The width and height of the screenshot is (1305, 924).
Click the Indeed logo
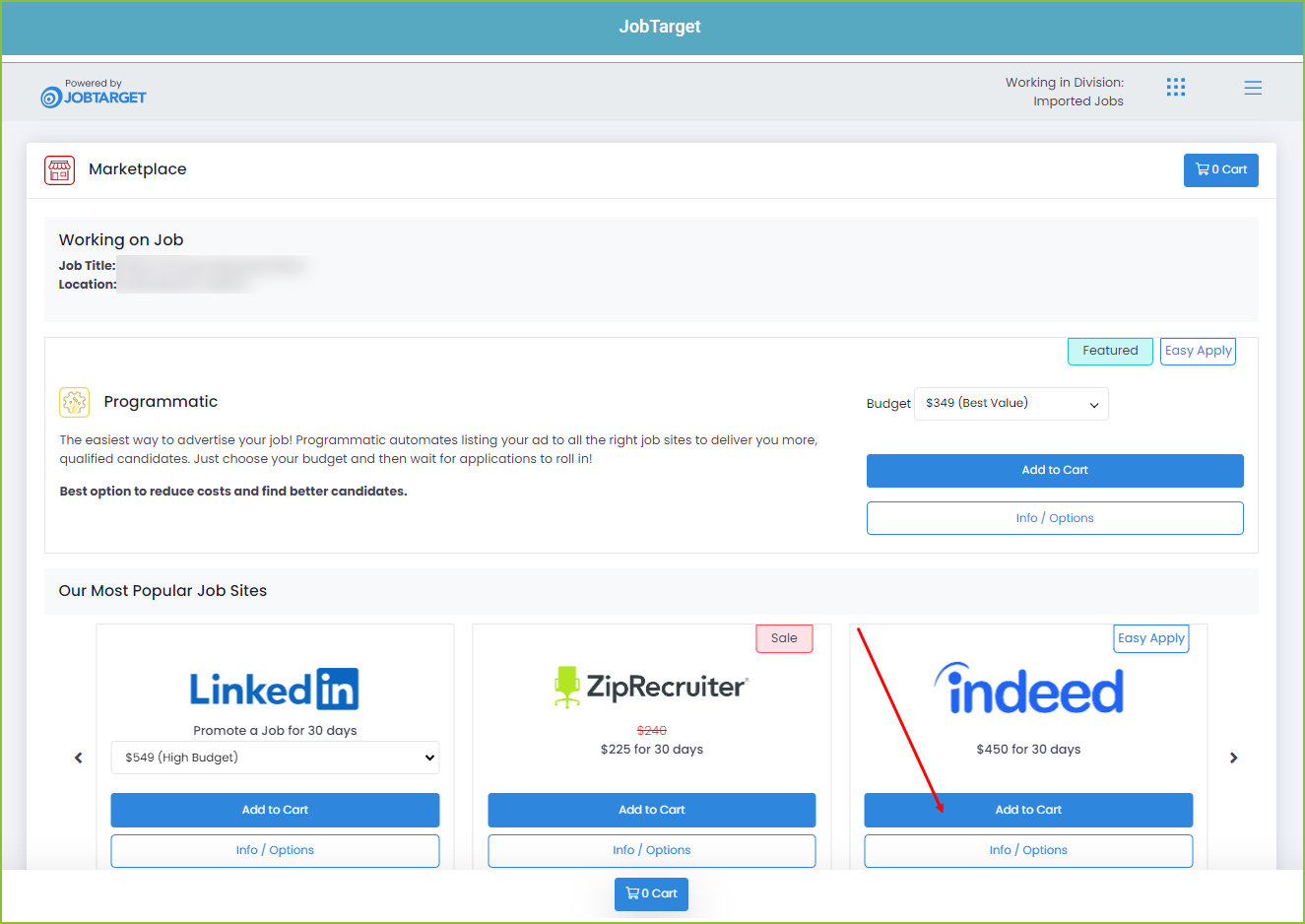click(1028, 689)
